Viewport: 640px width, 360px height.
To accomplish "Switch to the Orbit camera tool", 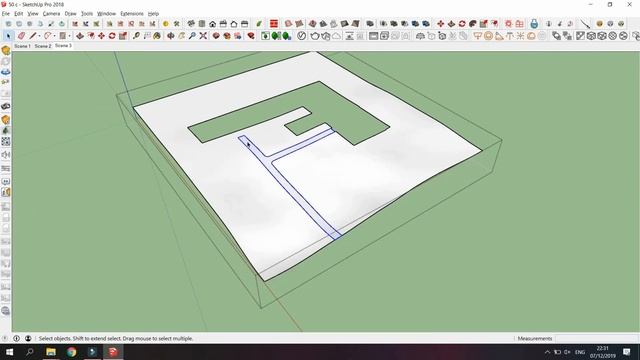I will (171, 36).
